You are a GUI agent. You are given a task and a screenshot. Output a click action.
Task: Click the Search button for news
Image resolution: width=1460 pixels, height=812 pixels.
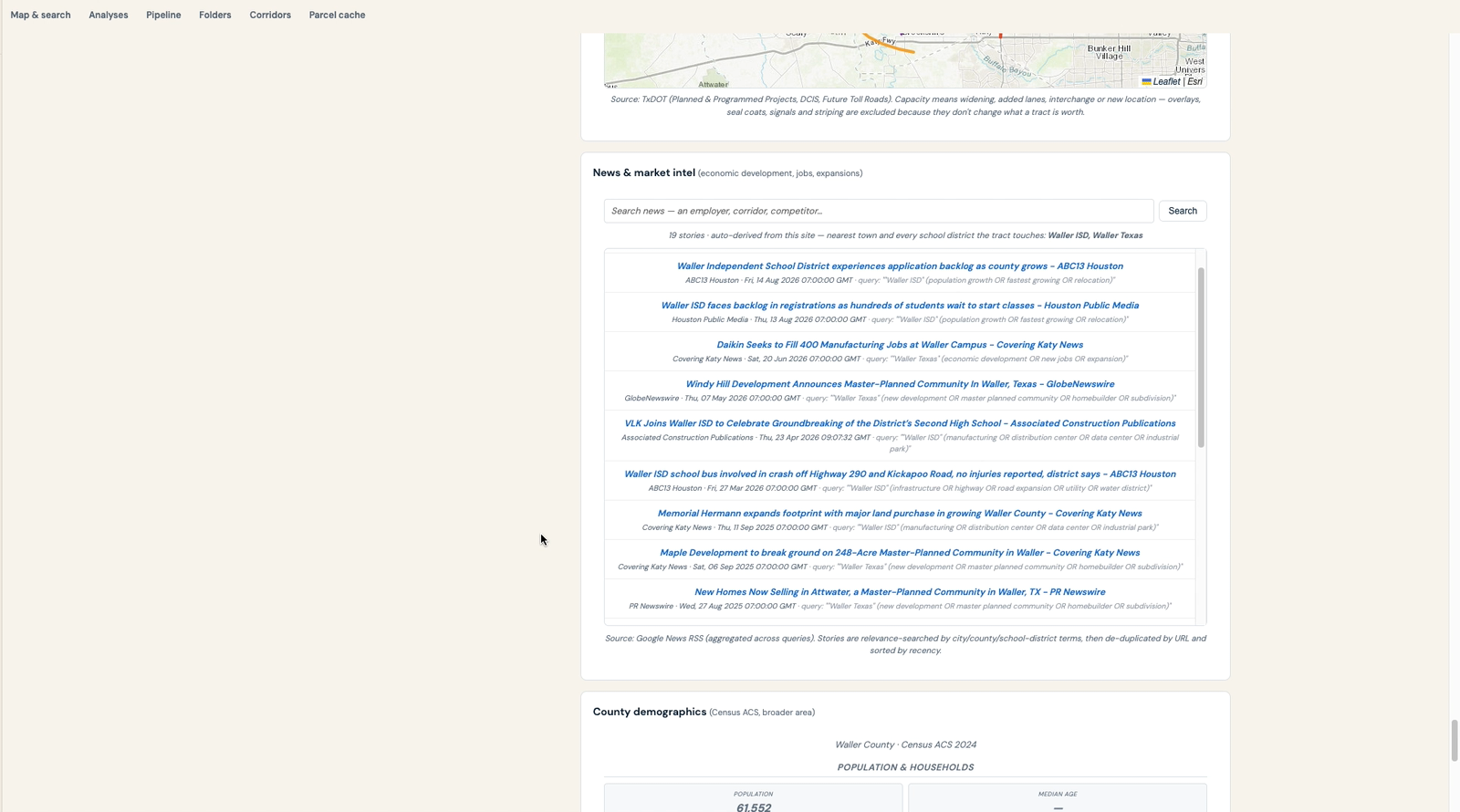(x=1183, y=211)
